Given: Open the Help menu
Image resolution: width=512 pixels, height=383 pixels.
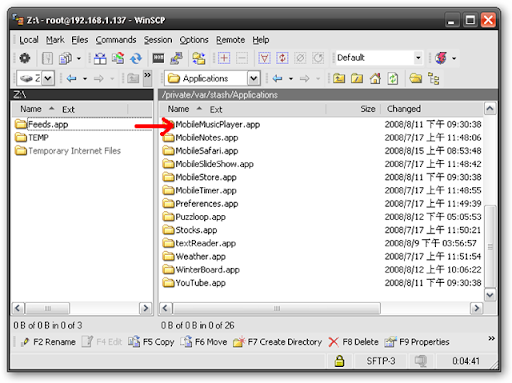Looking at the screenshot, I should (261, 40).
